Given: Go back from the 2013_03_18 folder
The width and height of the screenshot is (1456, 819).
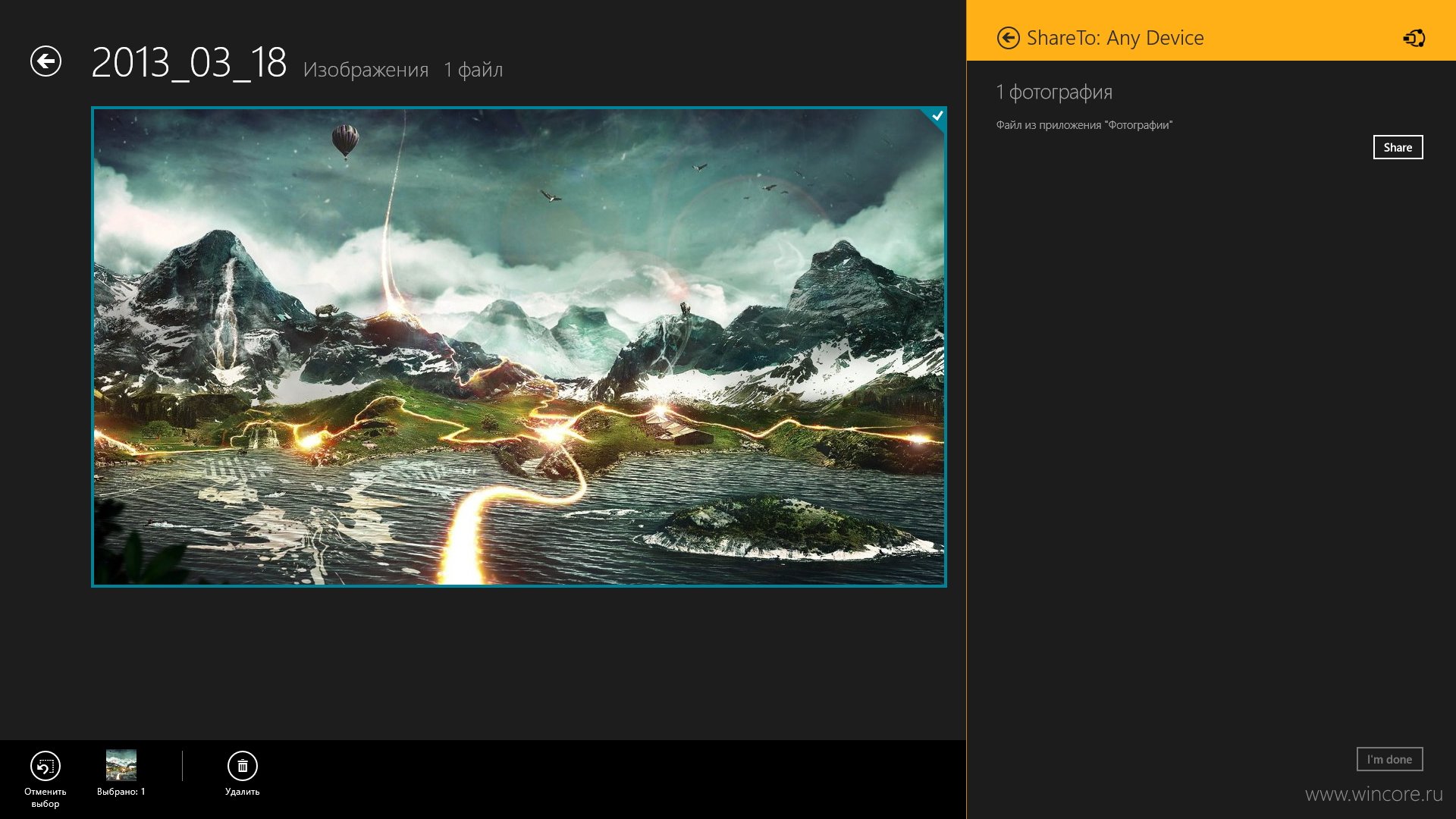Looking at the screenshot, I should click(x=45, y=61).
